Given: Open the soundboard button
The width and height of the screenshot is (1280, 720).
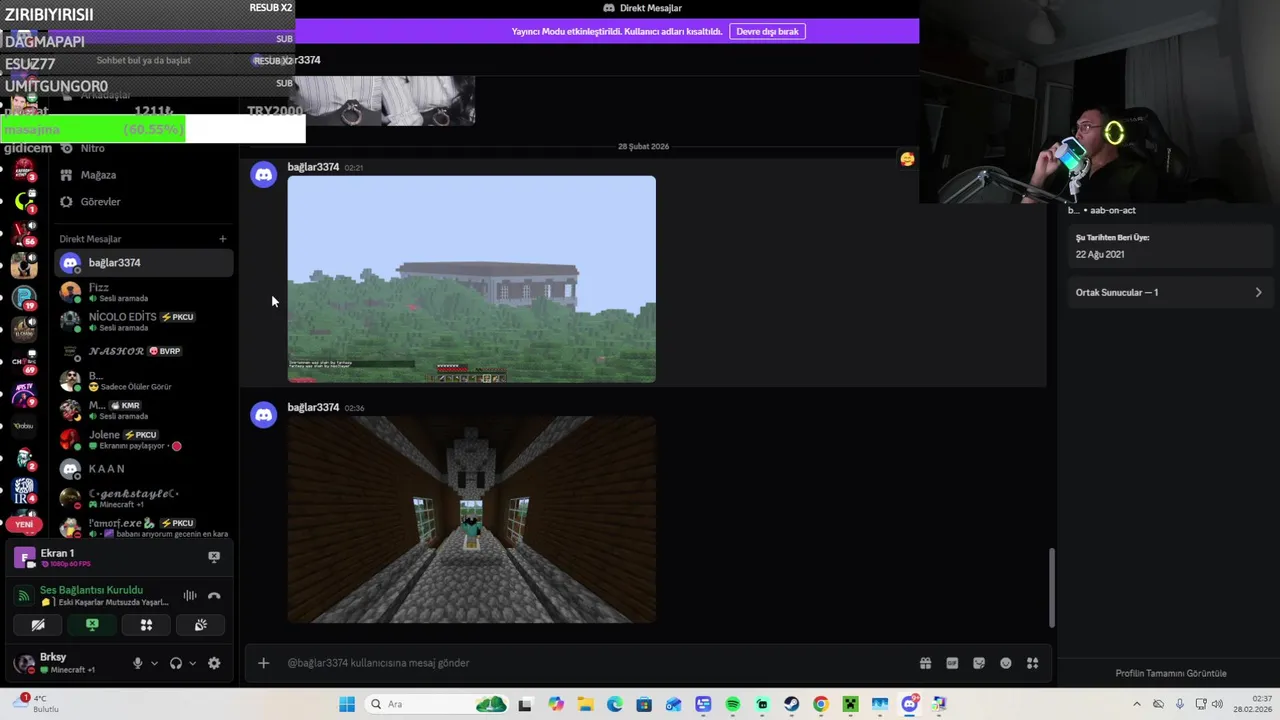Looking at the screenshot, I should point(200,625).
